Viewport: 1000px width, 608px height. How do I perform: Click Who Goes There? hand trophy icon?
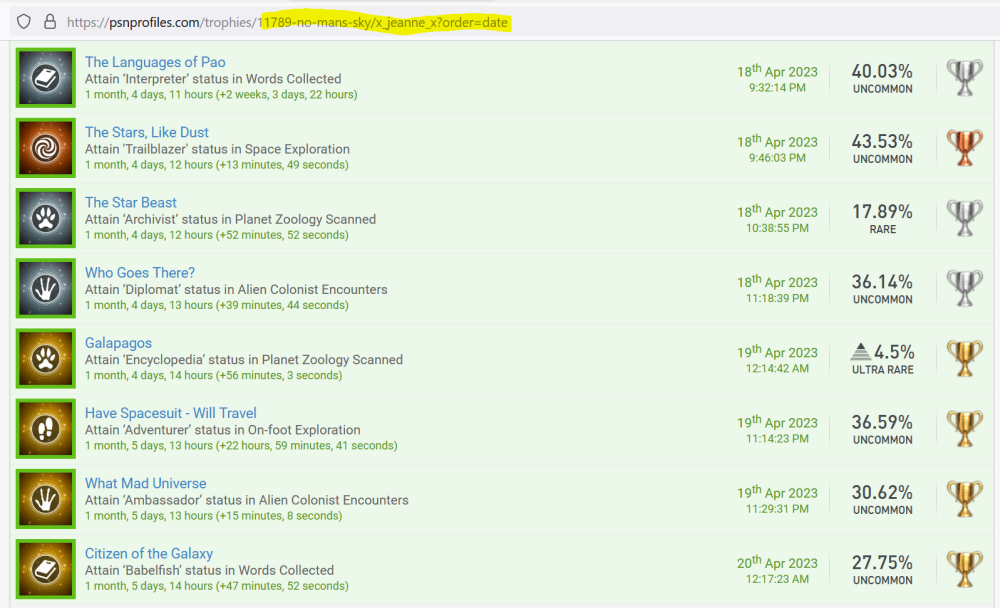pos(46,288)
